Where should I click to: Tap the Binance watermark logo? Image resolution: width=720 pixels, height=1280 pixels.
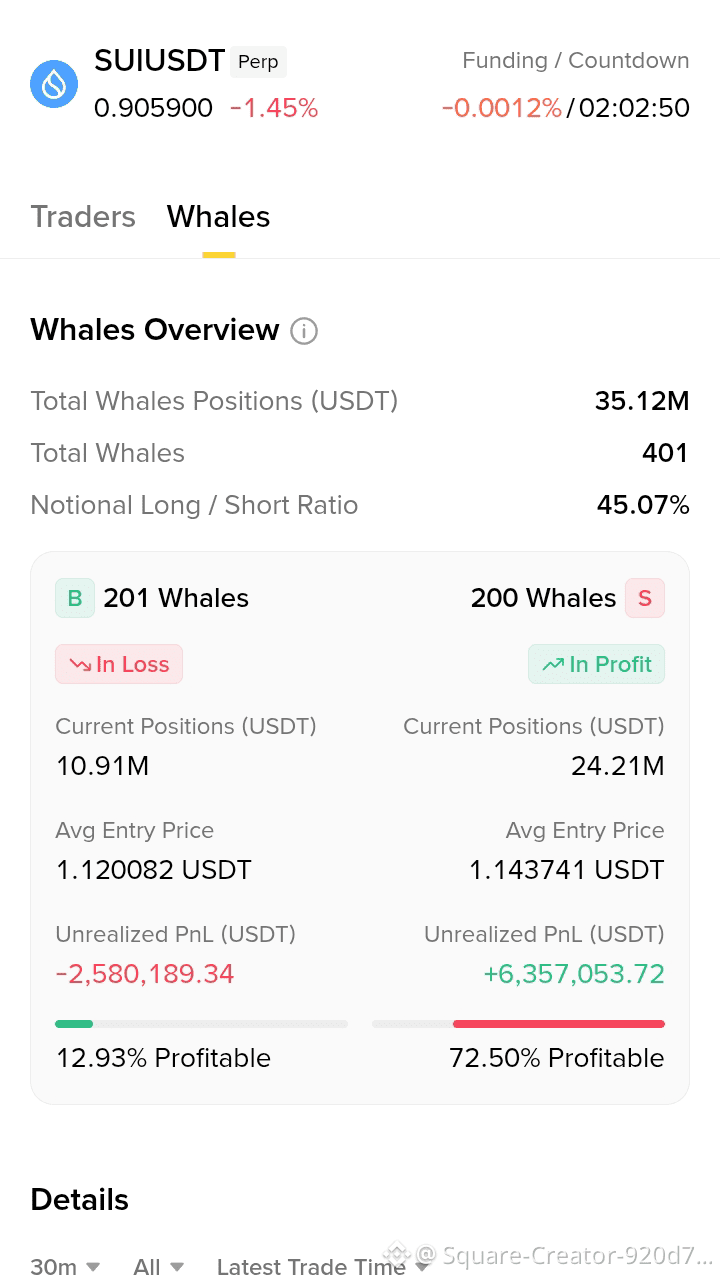coord(398,1254)
